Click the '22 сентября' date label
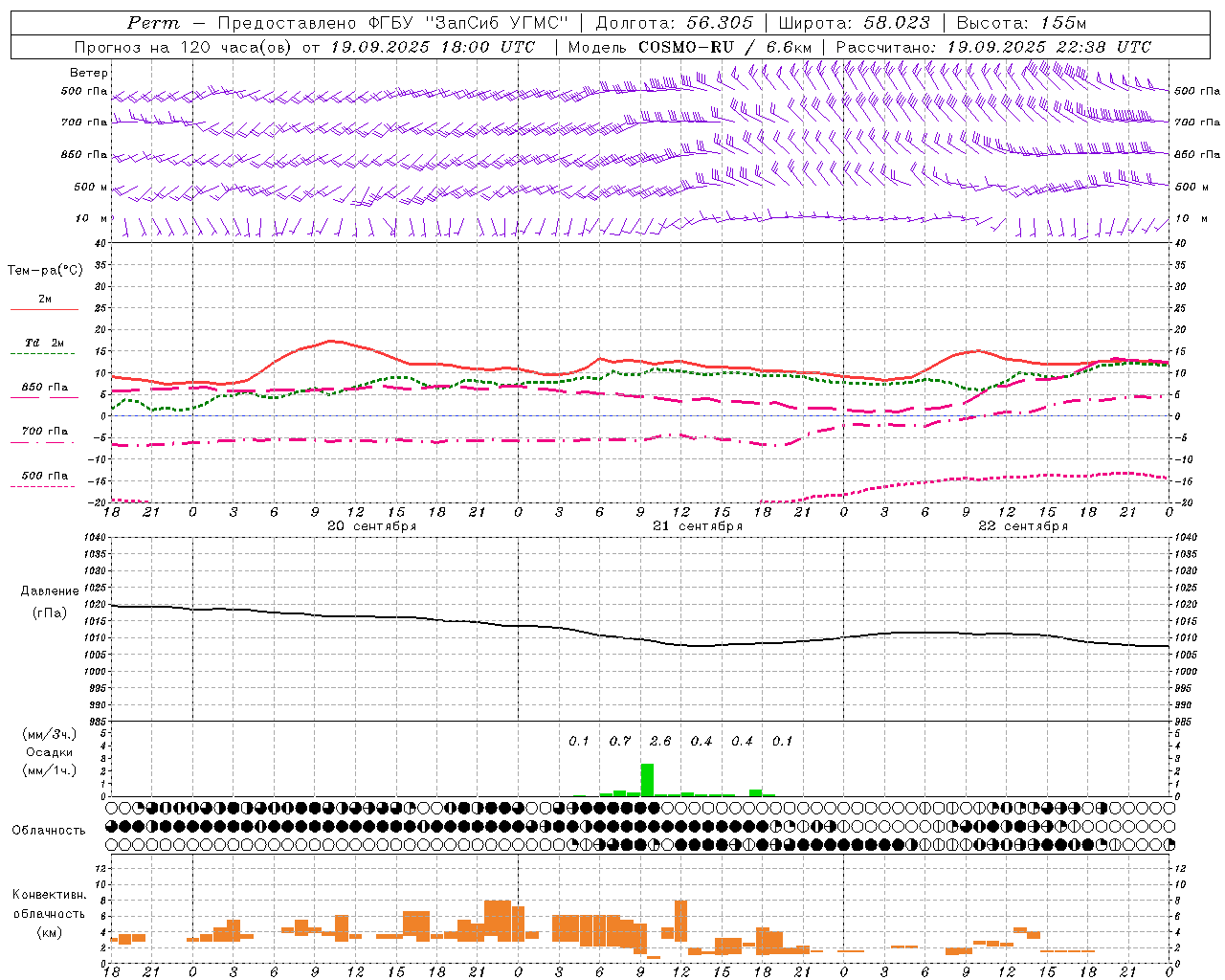 [x=1023, y=526]
